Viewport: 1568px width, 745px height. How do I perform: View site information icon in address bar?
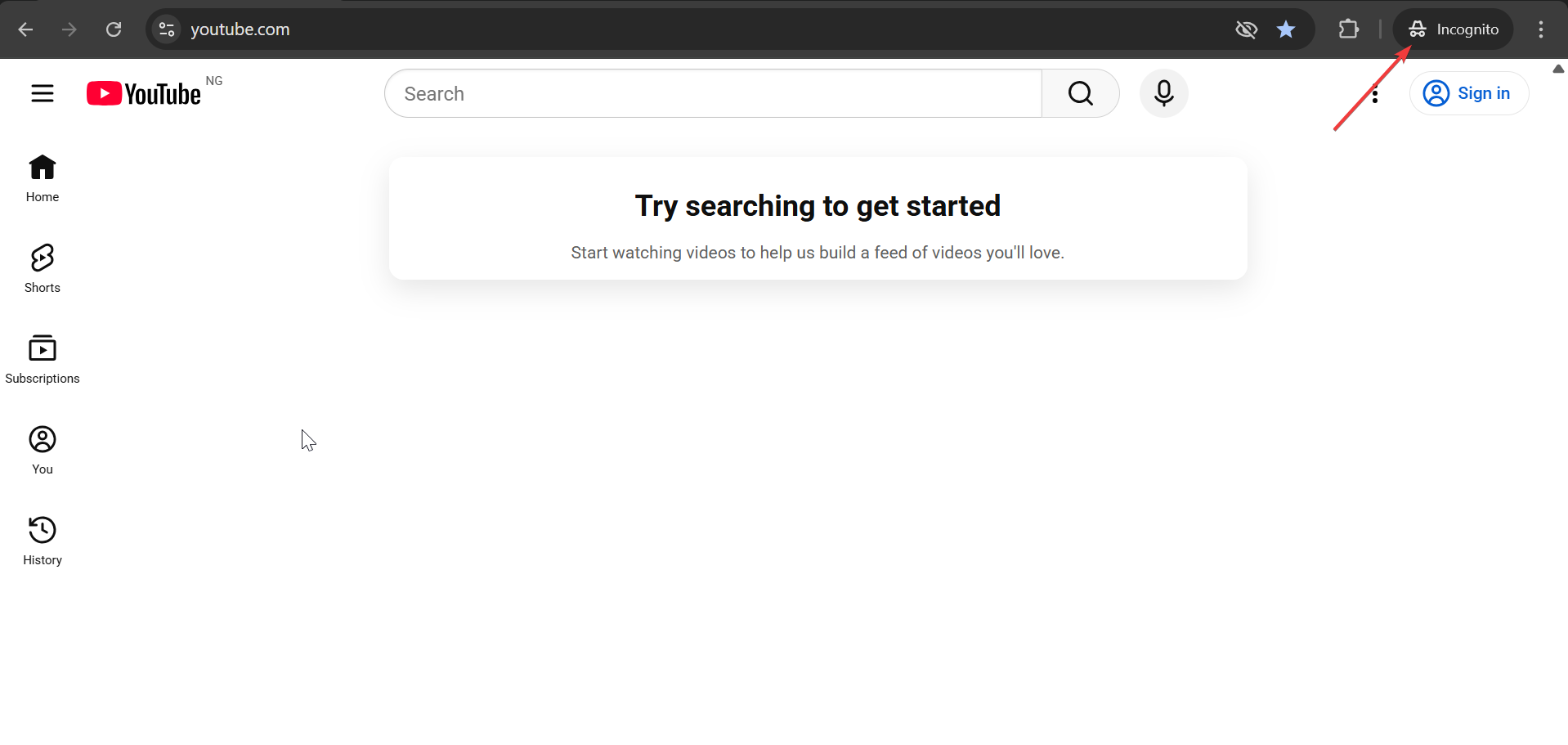(x=167, y=29)
